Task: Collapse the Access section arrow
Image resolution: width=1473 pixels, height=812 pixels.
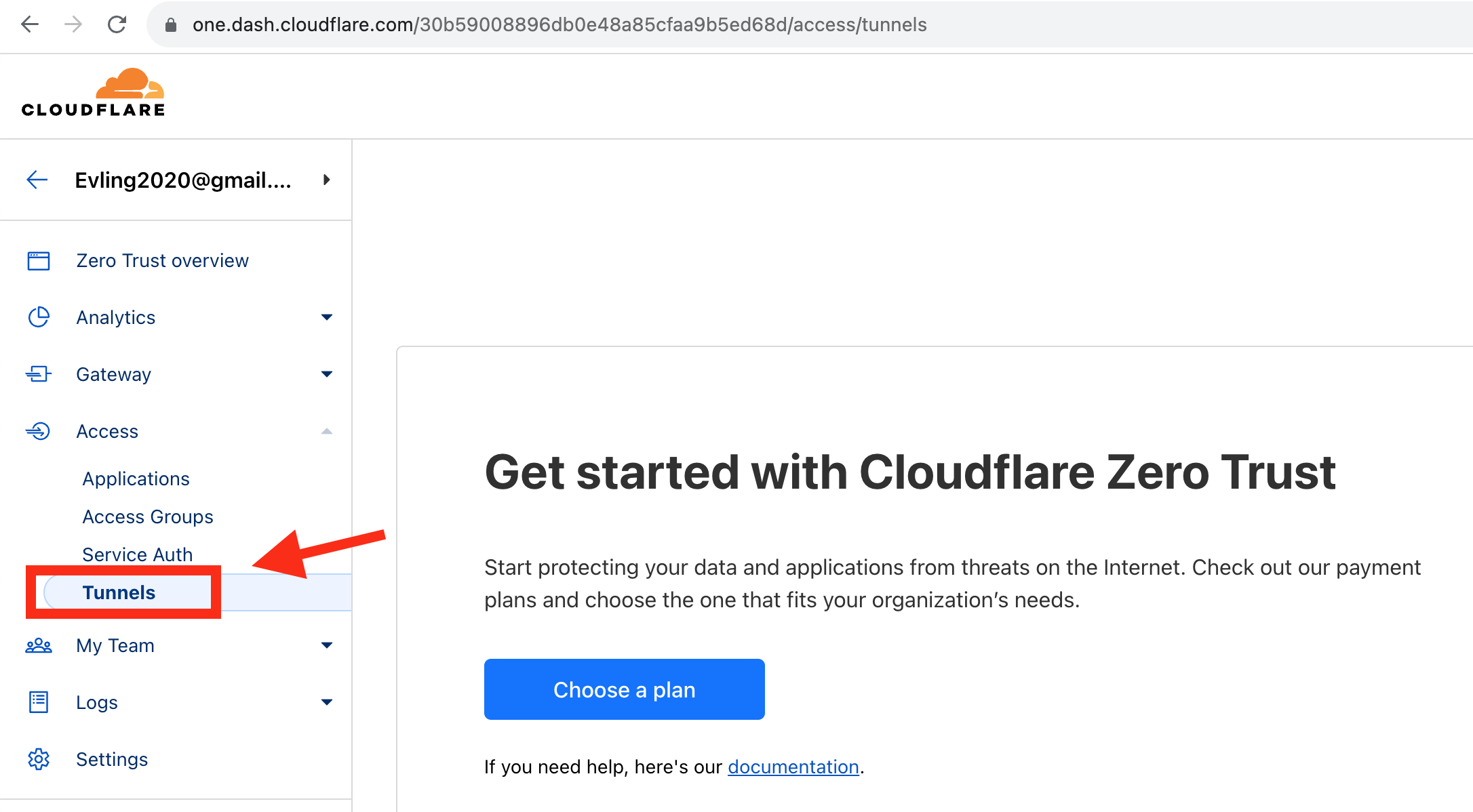Action: click(327, 431)
